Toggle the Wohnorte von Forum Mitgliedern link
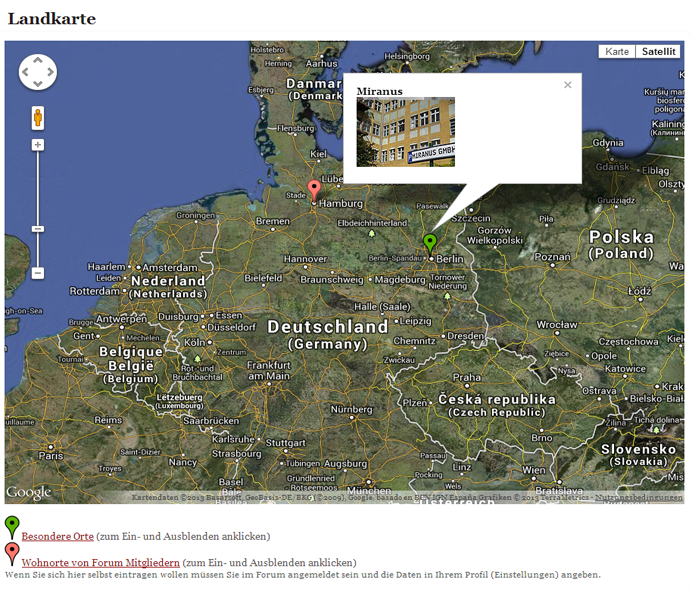692x589 pixels. coord(101,563)
